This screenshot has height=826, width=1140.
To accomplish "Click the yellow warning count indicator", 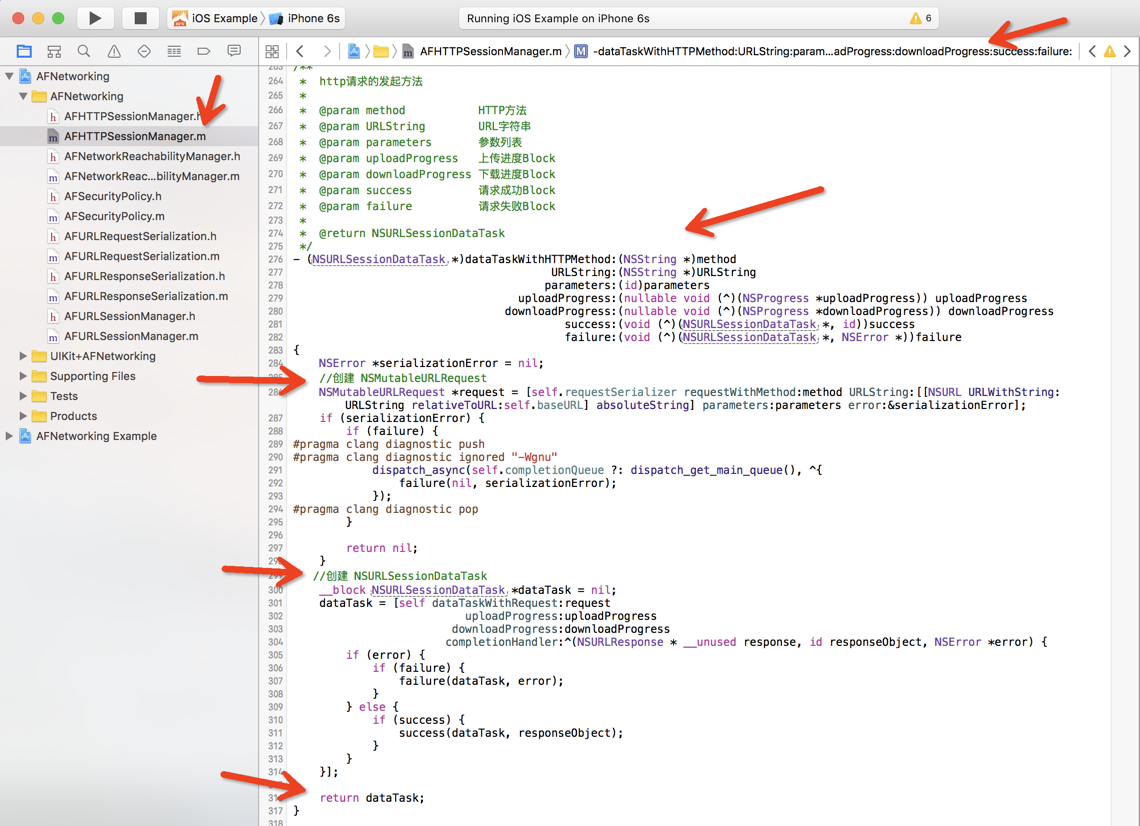I will pos(920,18).
